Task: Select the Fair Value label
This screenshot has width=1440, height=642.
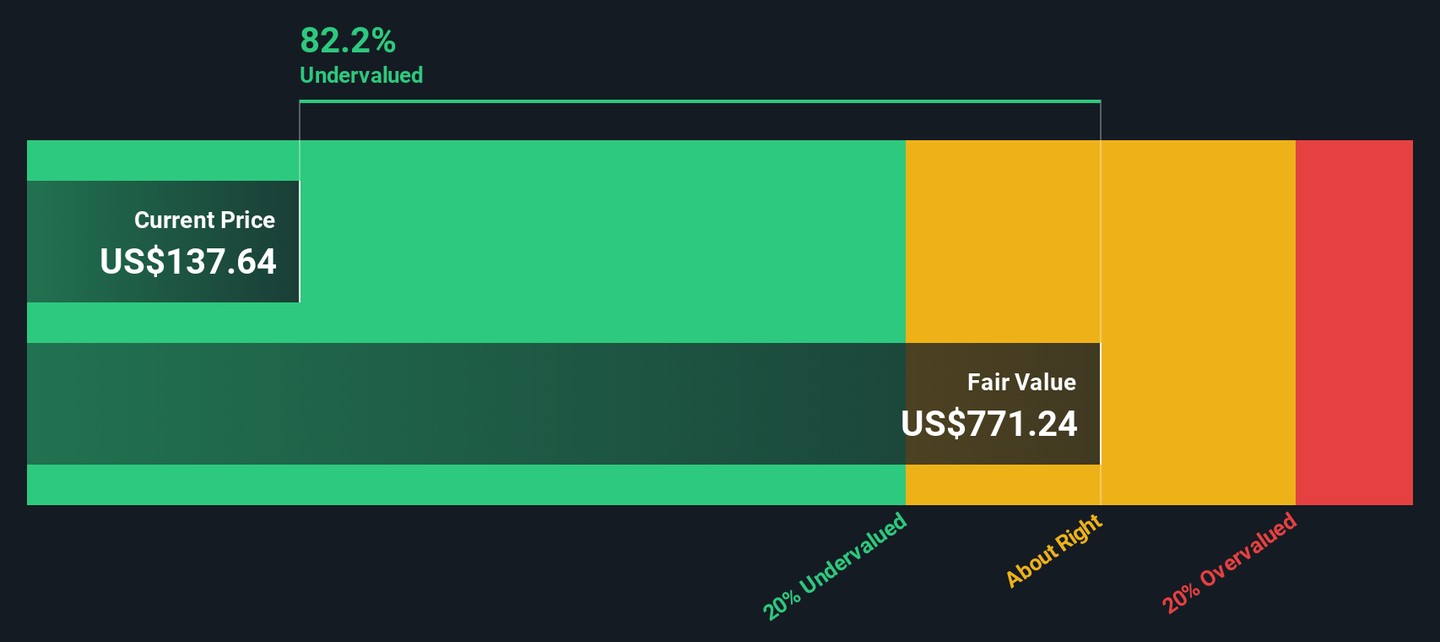Action: pos(1021,382)
